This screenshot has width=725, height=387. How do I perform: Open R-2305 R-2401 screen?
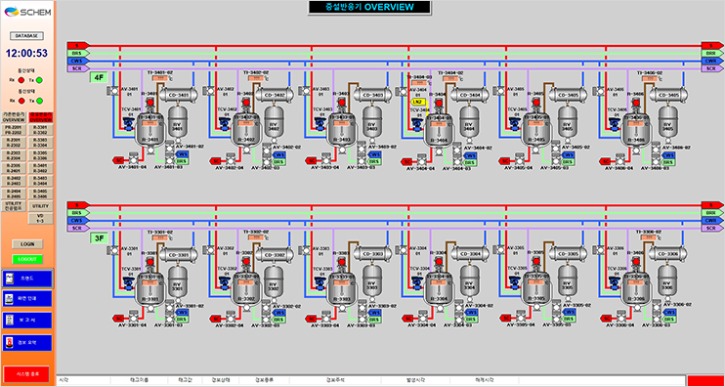14,168
